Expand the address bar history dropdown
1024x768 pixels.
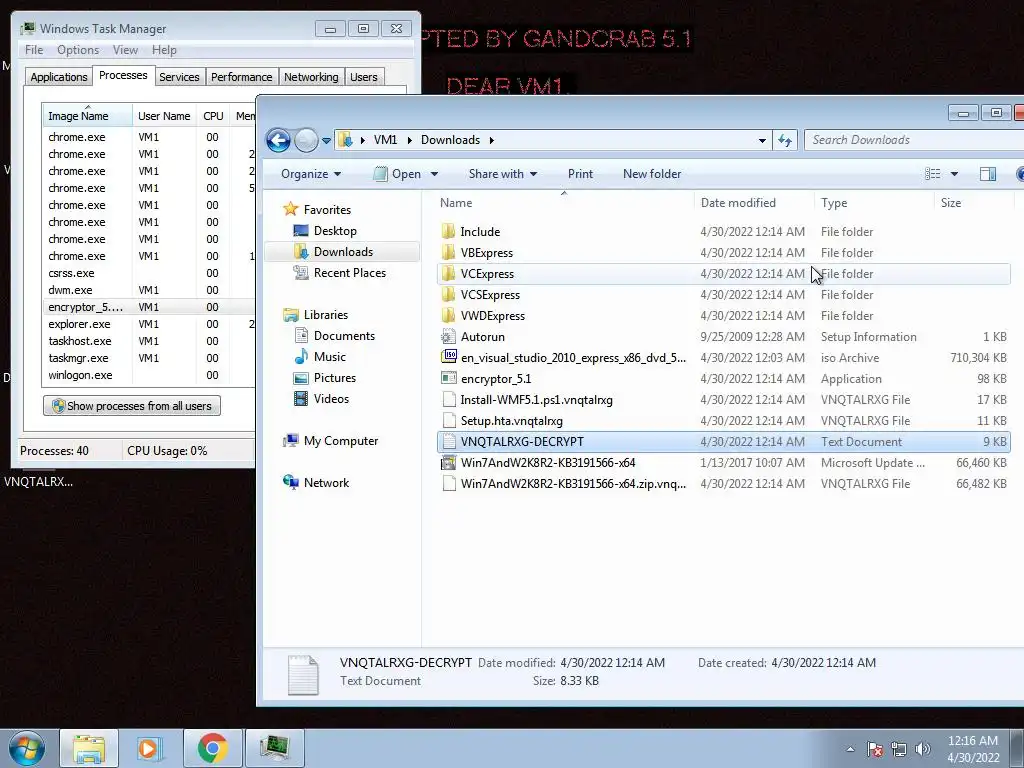pos(762,140)
